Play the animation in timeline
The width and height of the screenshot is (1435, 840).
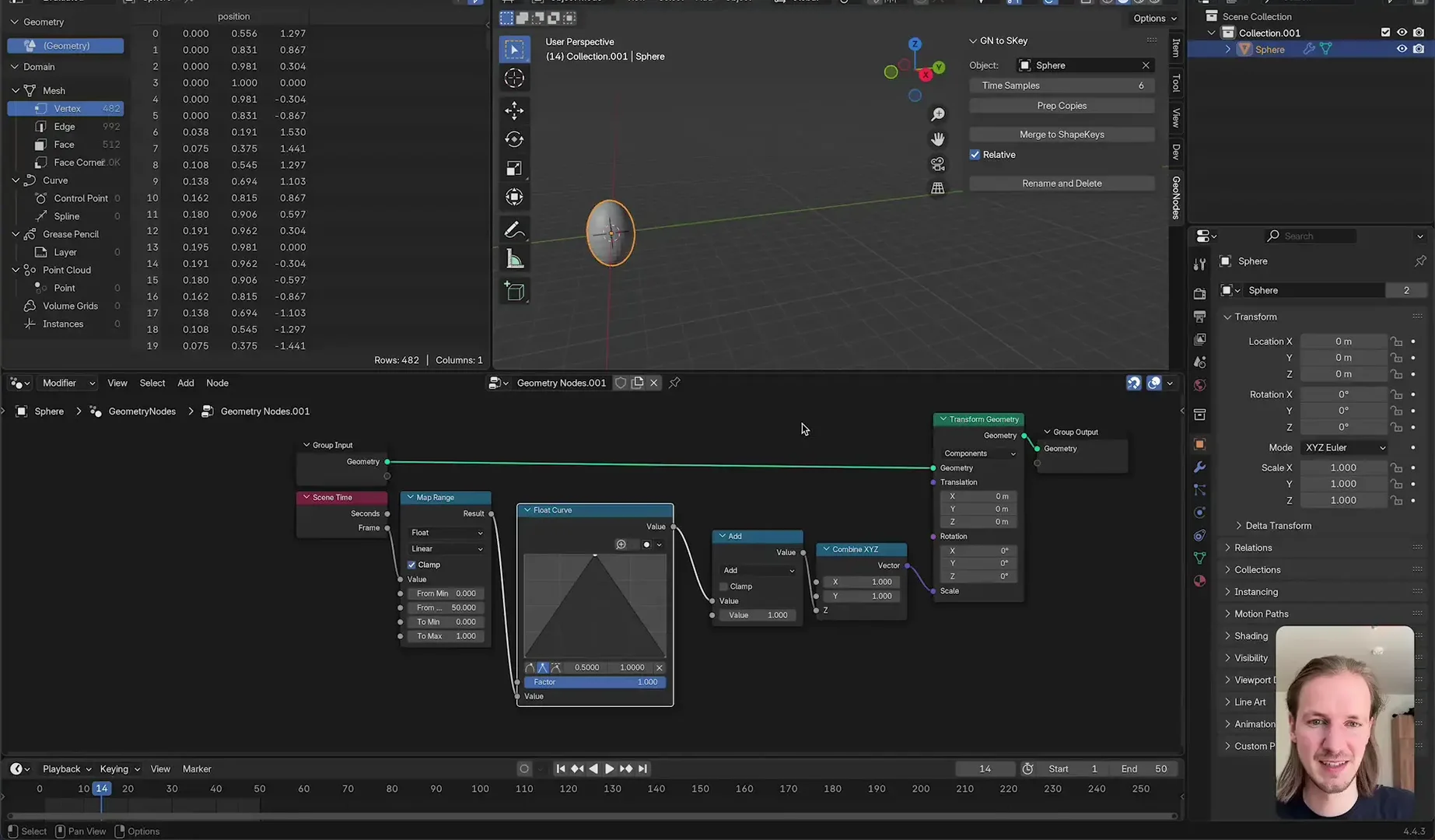pos(609,768)
